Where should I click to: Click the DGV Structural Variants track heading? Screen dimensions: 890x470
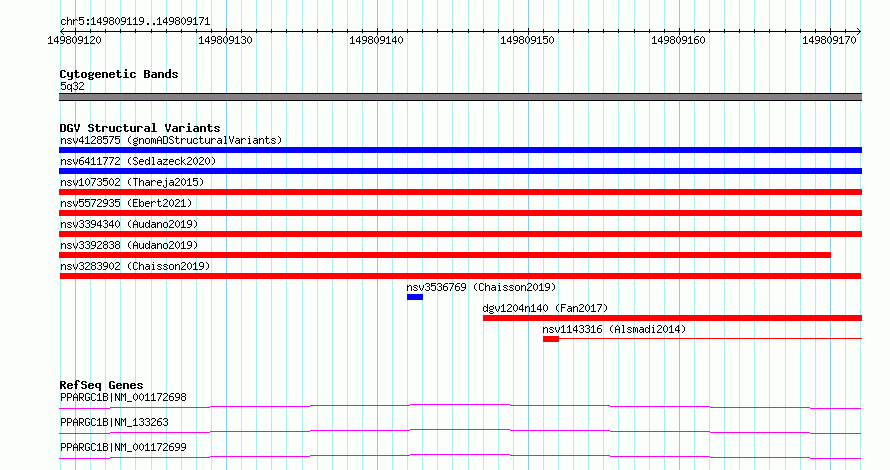(140, 128)
